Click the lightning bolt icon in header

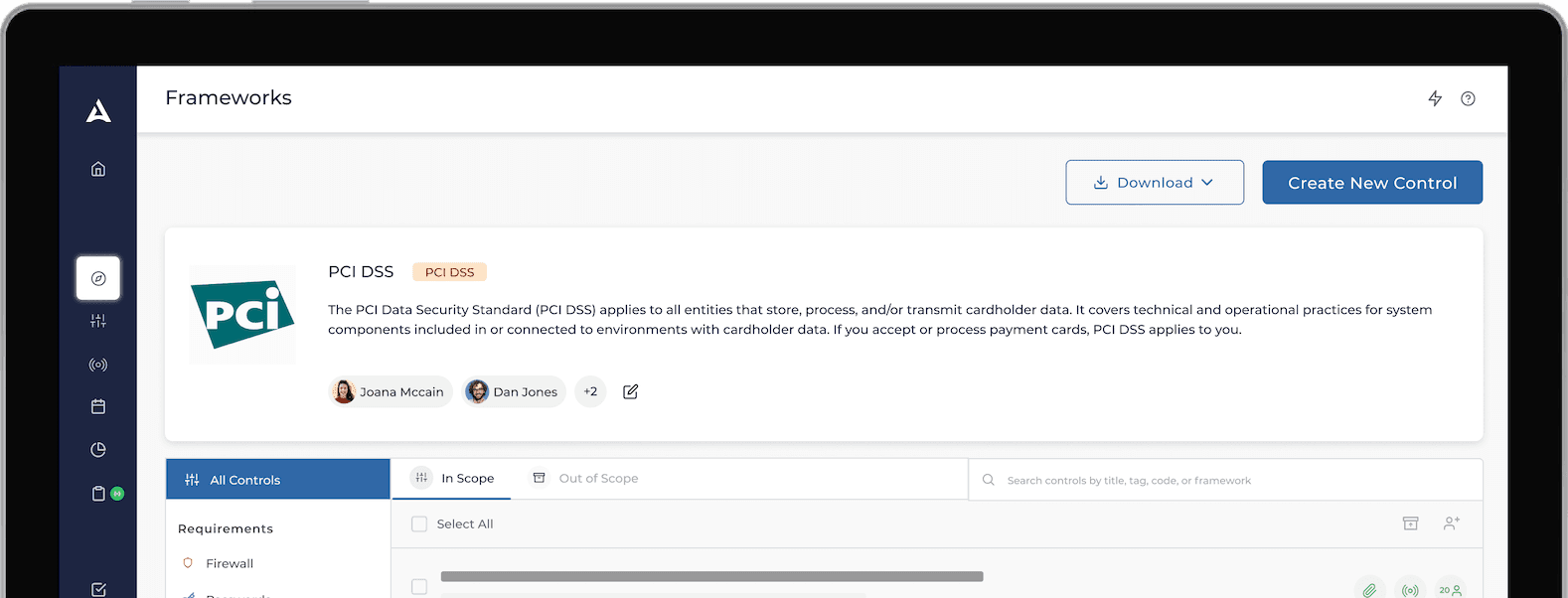tap(1435, 98)
